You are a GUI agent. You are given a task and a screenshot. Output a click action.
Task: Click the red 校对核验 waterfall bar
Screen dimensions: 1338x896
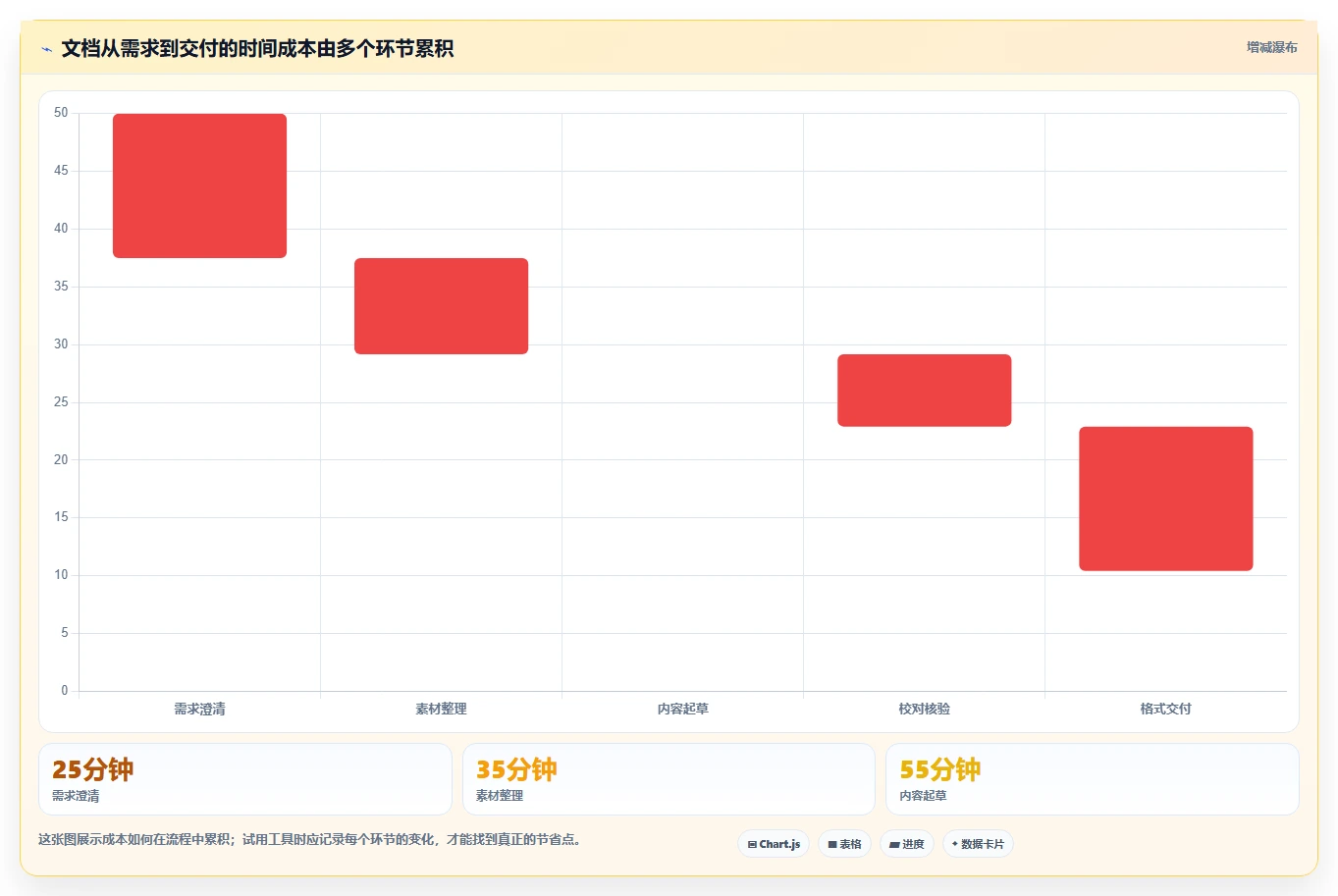tap(924, 391)
